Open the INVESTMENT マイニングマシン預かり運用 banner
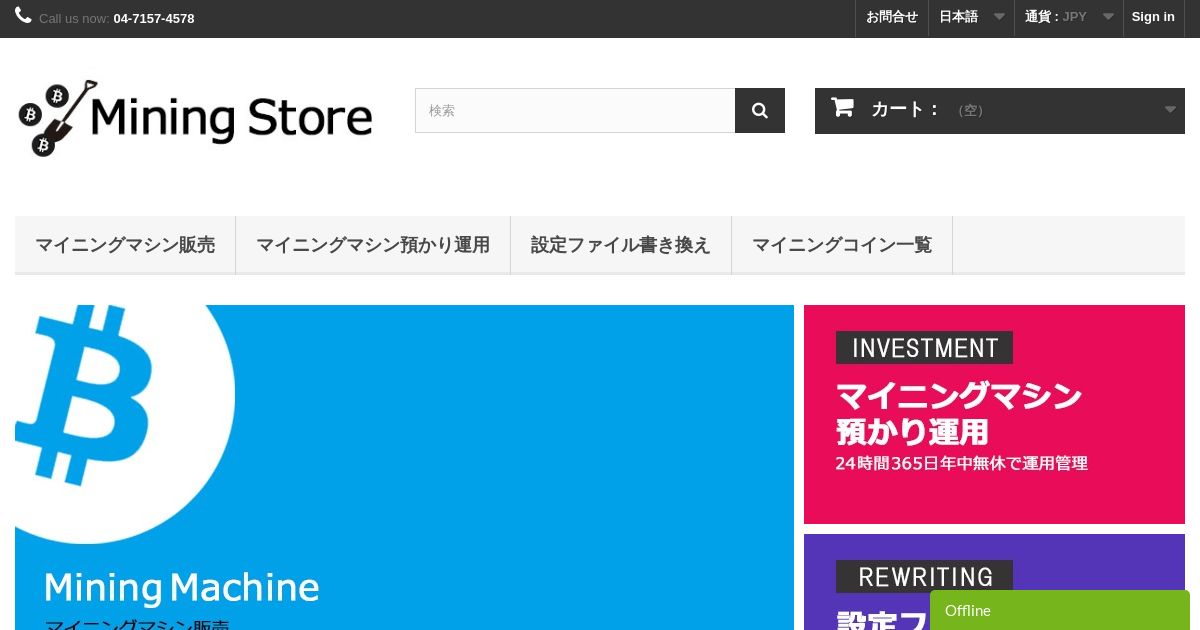1200x630 pixels. (994, 414)
